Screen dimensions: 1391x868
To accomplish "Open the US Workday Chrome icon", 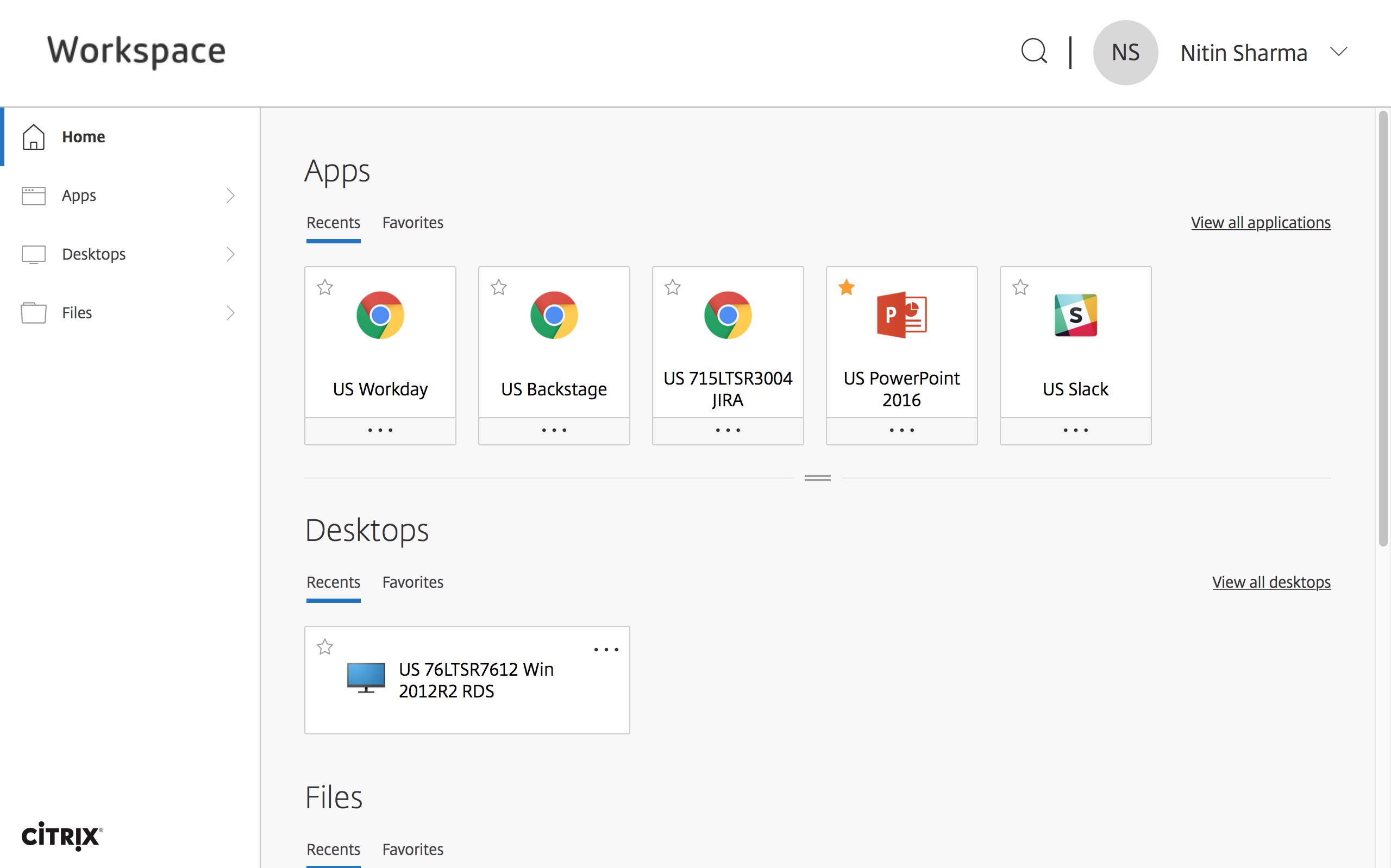I will 380,315.
